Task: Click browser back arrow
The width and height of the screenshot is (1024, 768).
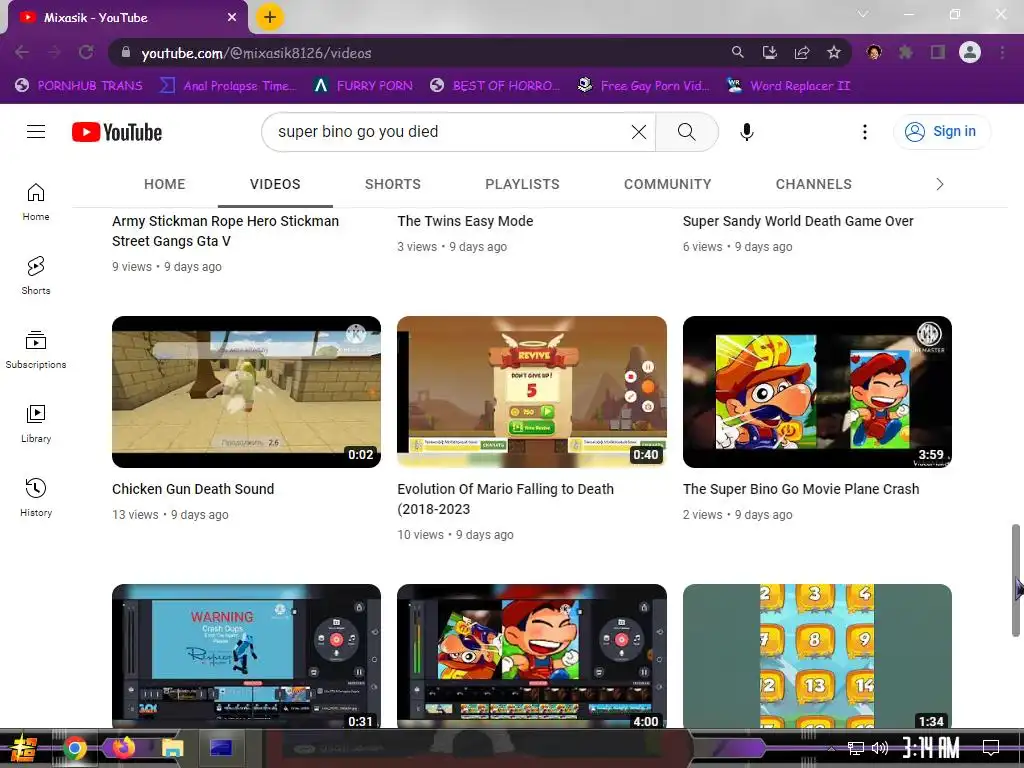Action: pos(22,53)
